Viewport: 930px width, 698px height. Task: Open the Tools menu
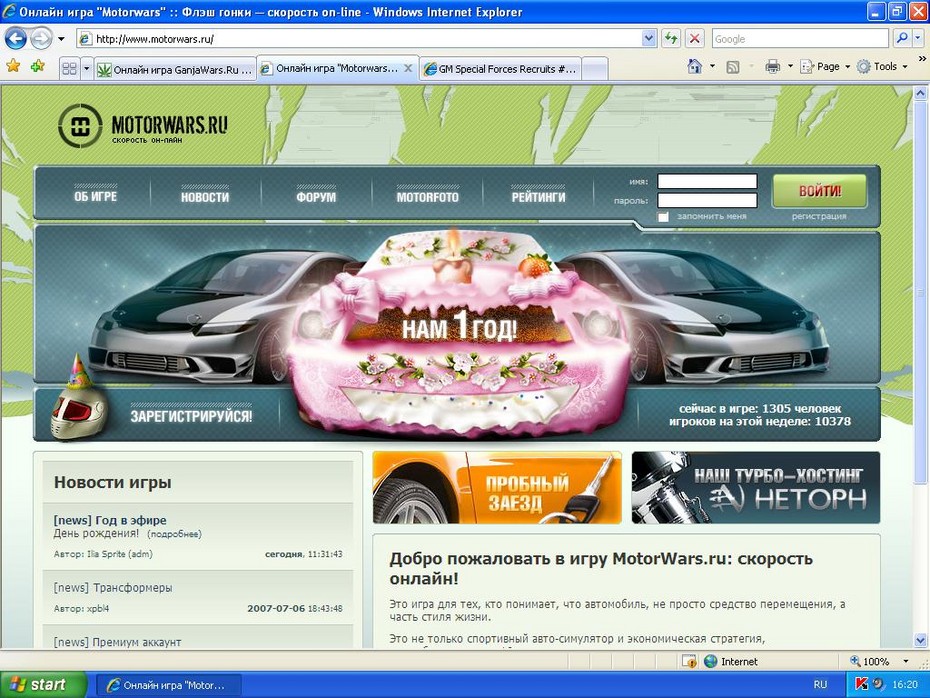point(883,66)
